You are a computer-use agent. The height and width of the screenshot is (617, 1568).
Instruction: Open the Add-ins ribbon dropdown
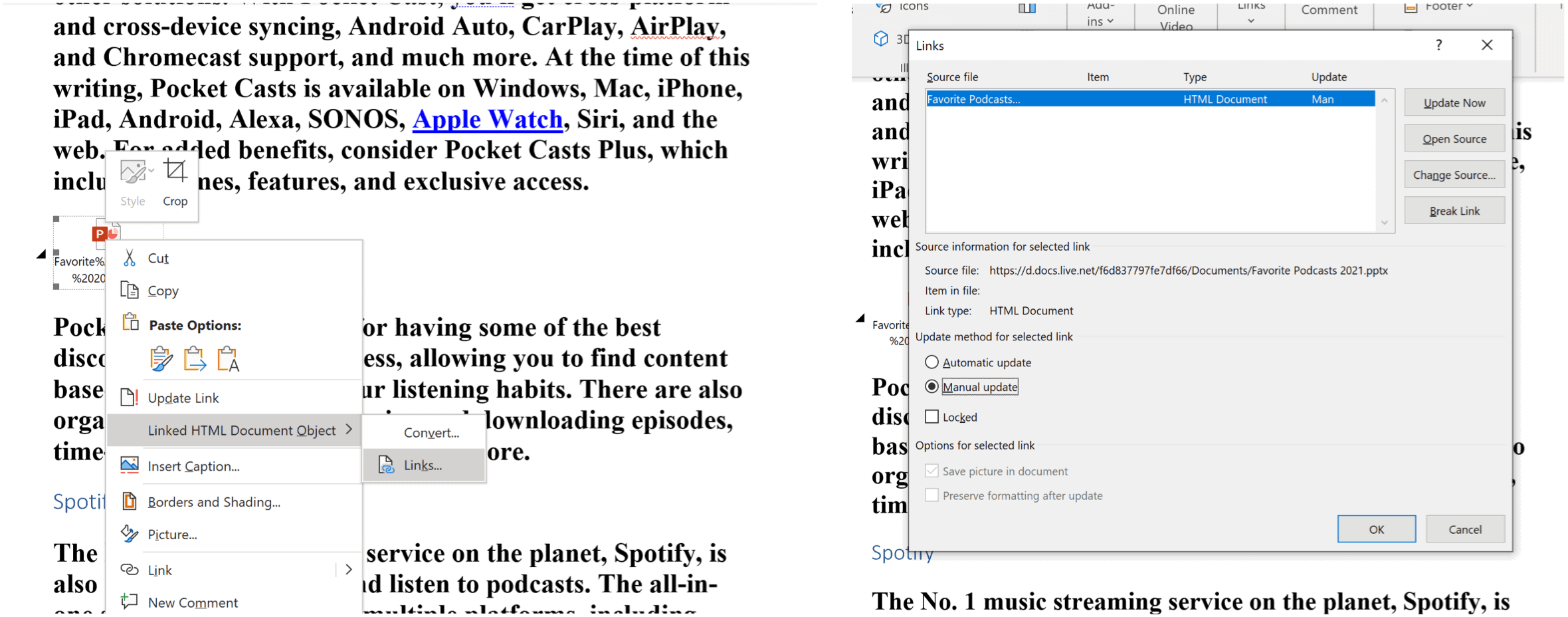[x=1100, y=15]
